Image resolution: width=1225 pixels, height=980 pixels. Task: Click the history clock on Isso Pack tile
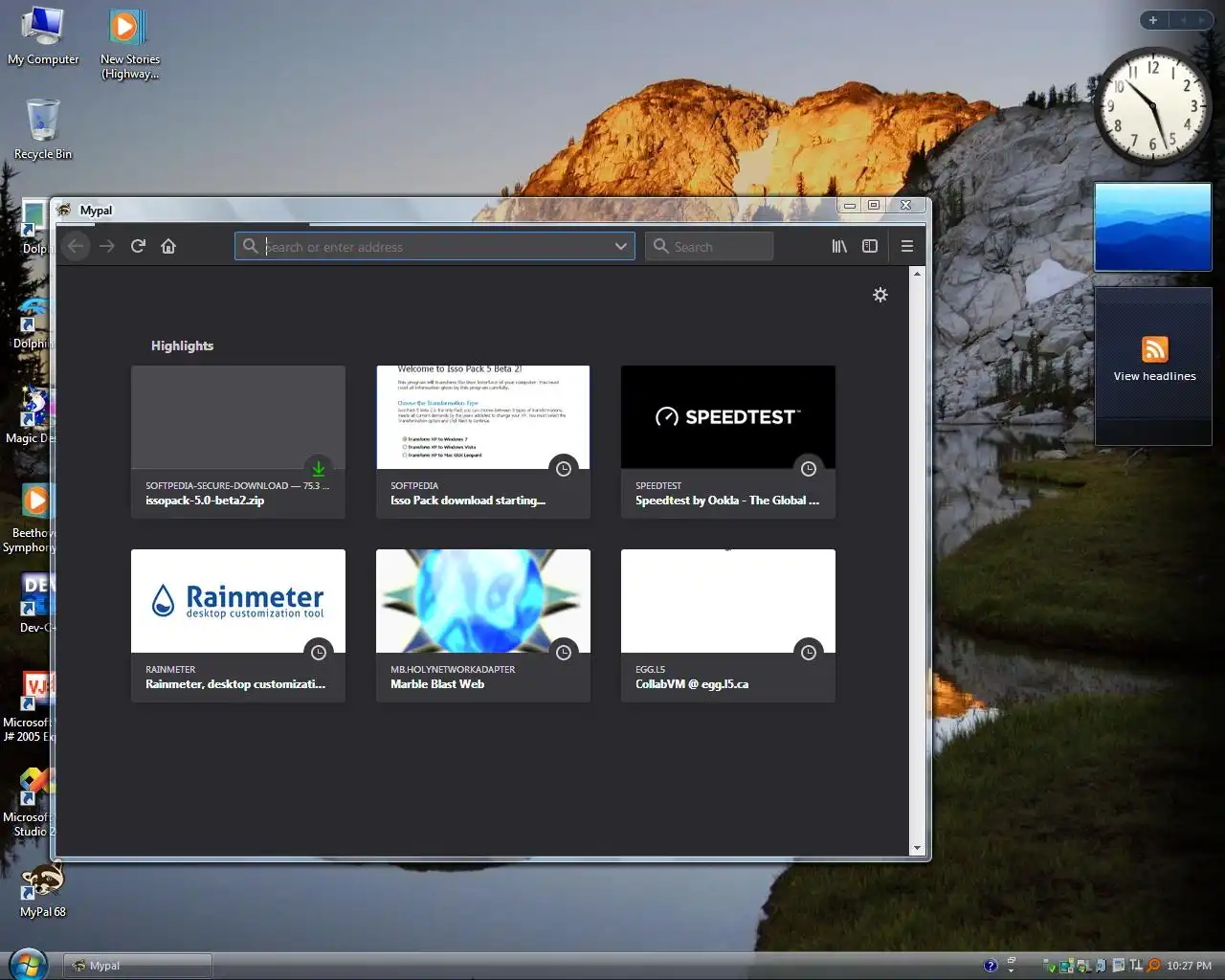pos(564,469)
